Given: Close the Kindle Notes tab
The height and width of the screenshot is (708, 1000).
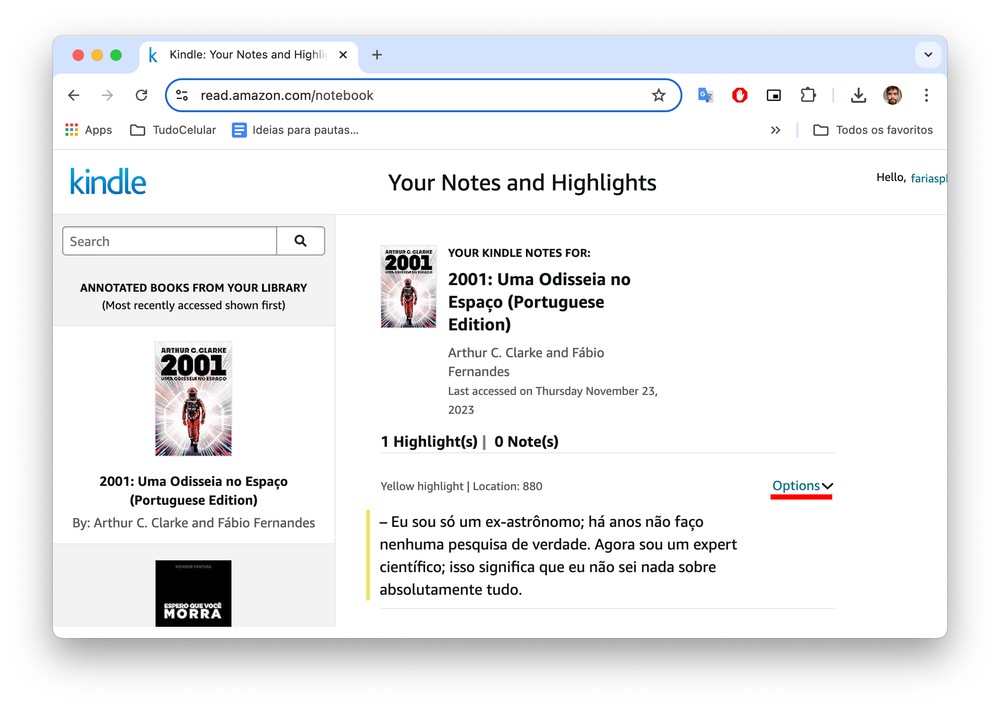Looking at the screenshot, I should [343, 55].
